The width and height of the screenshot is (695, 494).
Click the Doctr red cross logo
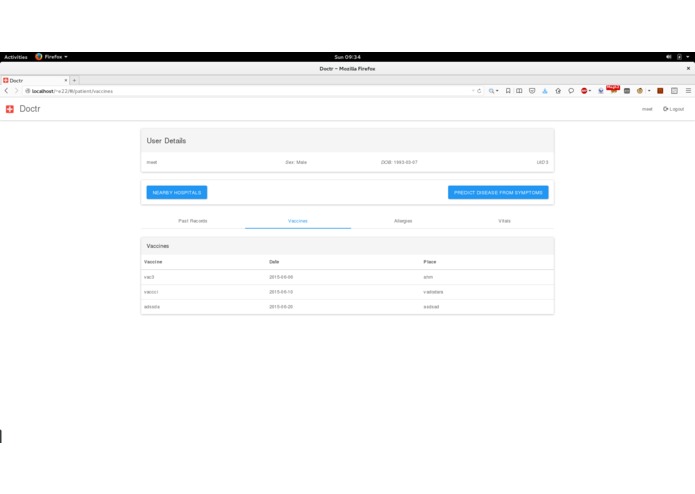pyautogui.click(x=10, y=109)
